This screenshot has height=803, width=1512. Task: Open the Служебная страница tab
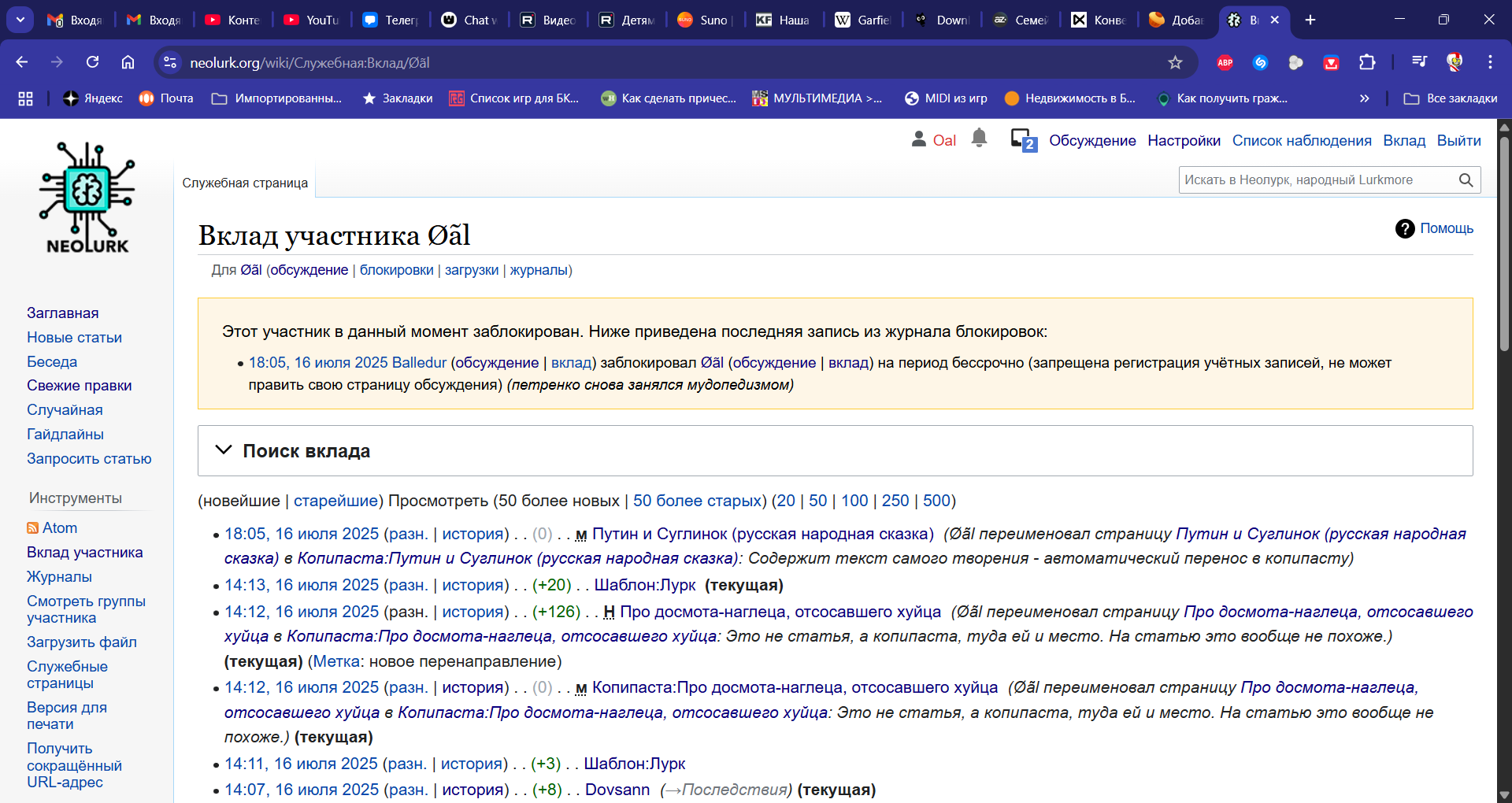click(x=245, y=183)
